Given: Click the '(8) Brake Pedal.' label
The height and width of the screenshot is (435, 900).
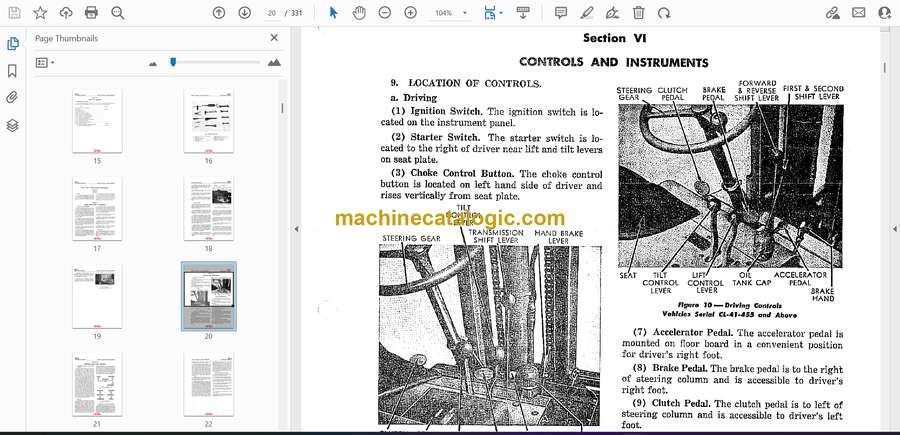Looking at the screenshot, I should click(670, 368).
